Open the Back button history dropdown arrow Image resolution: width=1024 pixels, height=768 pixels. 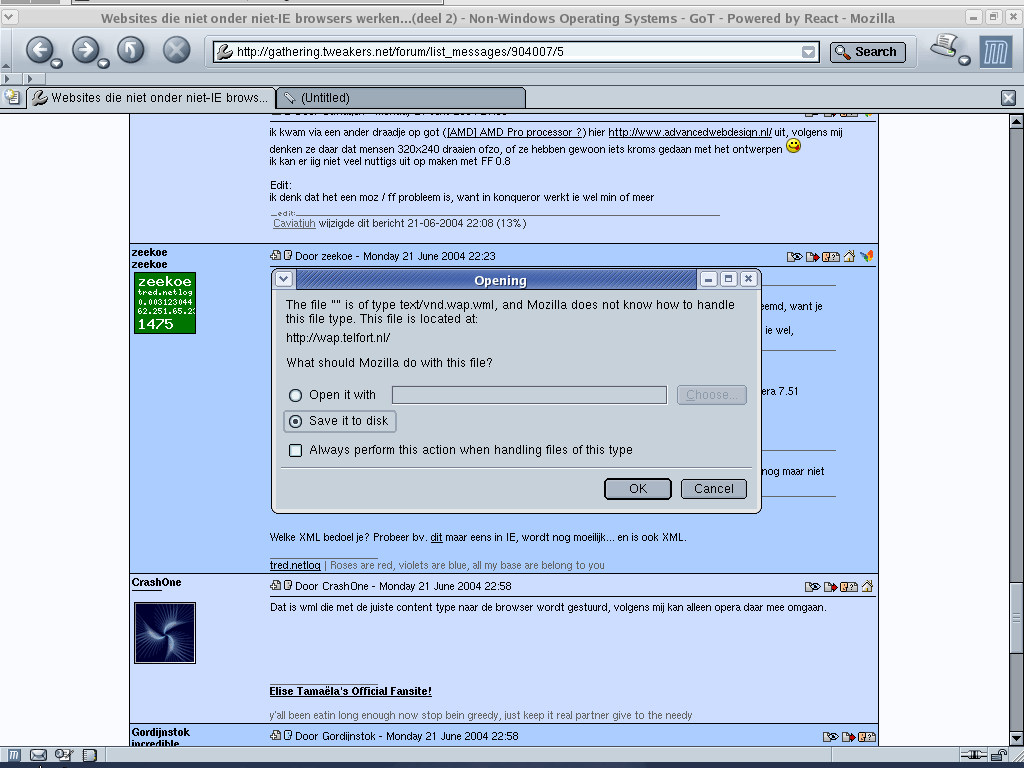57,63
